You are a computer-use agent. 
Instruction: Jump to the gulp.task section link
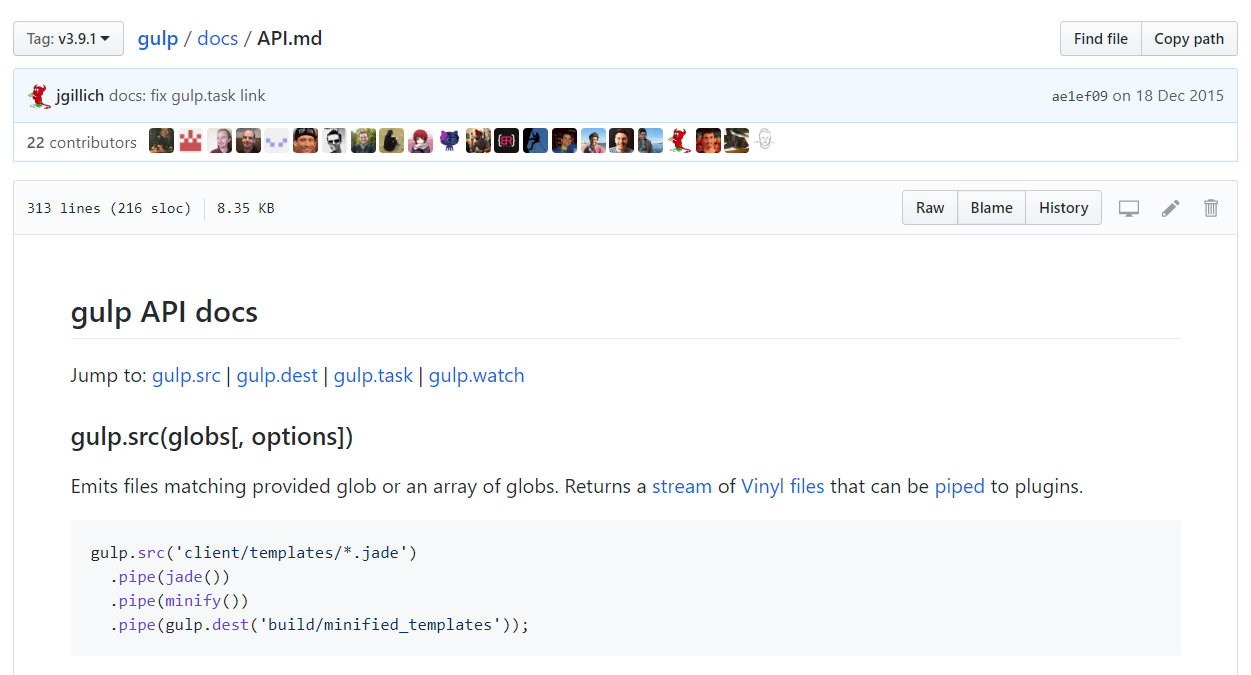(x=373, y=376)
